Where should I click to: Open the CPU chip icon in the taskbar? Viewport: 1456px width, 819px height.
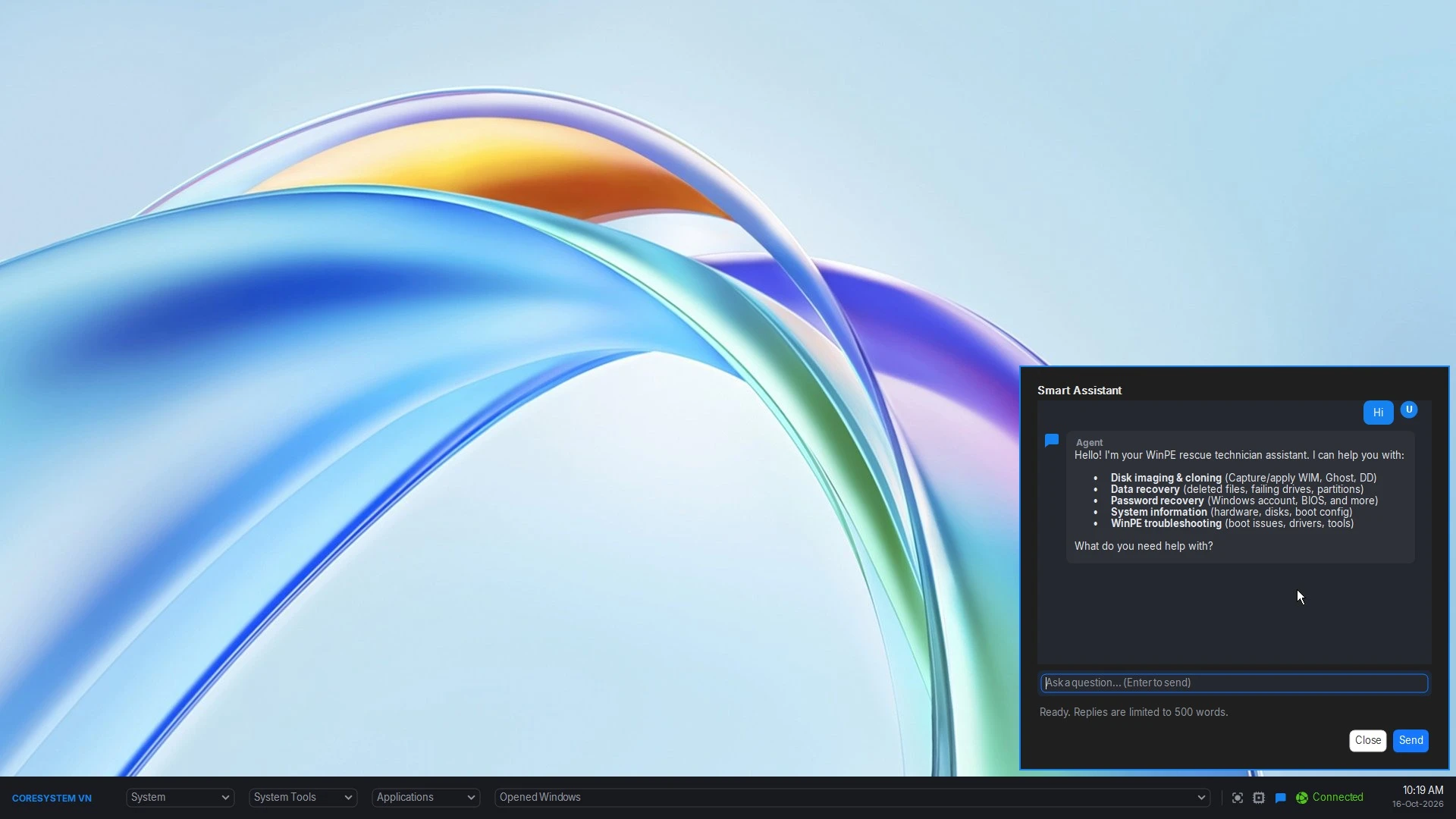click(1259, 798)
